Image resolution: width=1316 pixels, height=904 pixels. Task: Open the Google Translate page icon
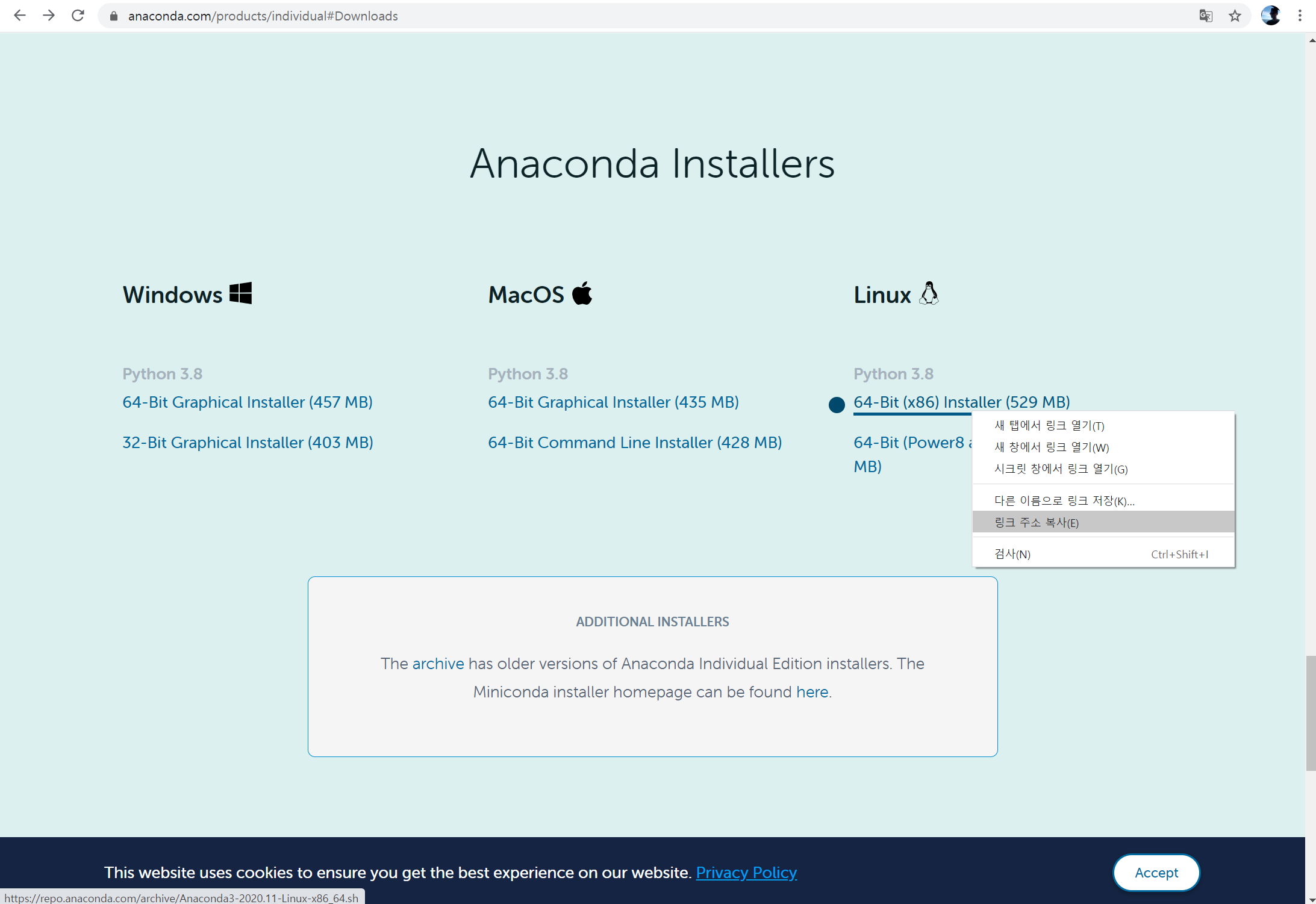click(x=1205, y=16)
